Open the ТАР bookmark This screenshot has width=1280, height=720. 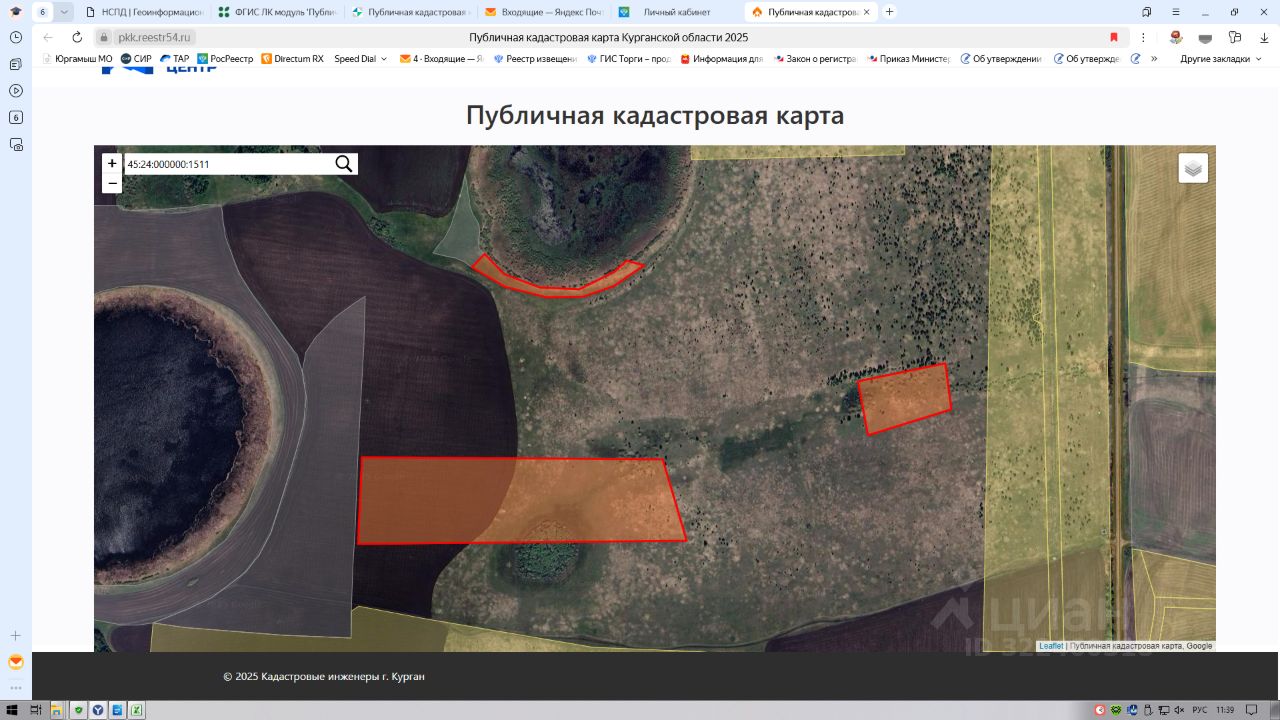(x=174, y=59)
